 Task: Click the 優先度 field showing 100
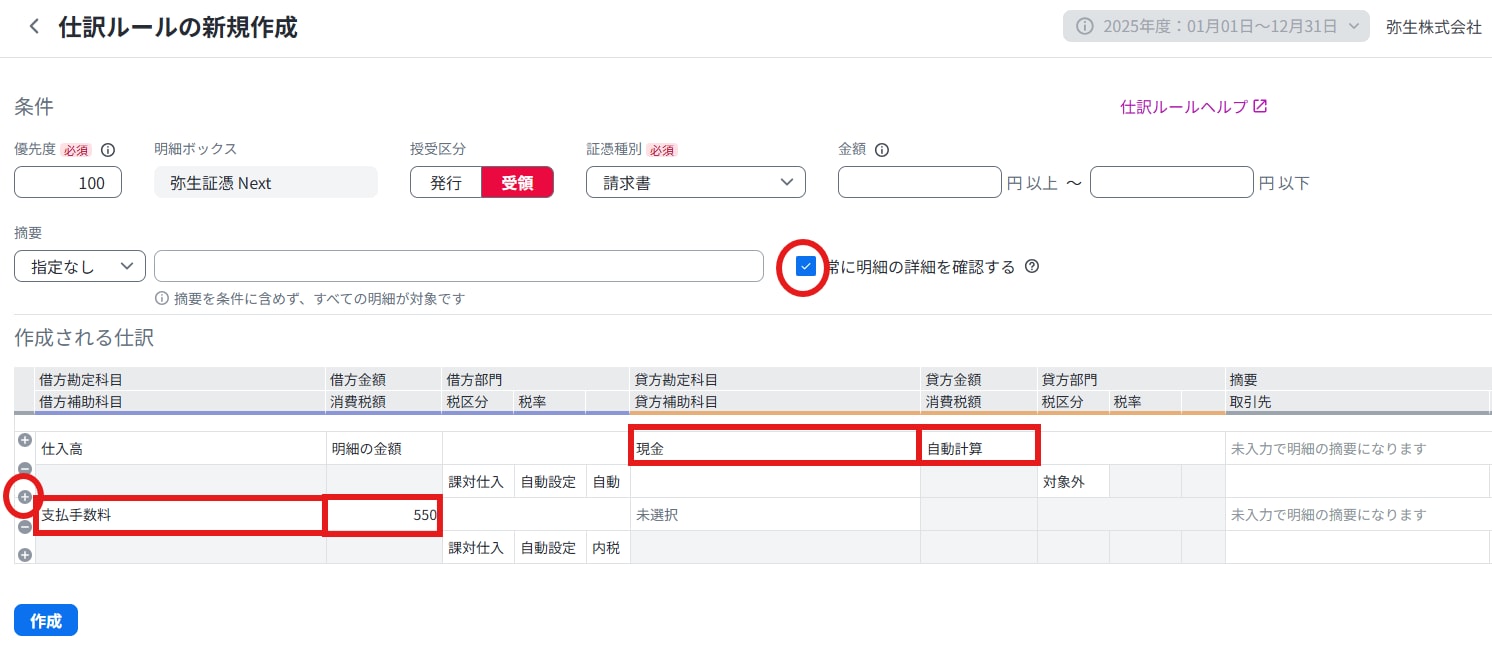(68, 183)
